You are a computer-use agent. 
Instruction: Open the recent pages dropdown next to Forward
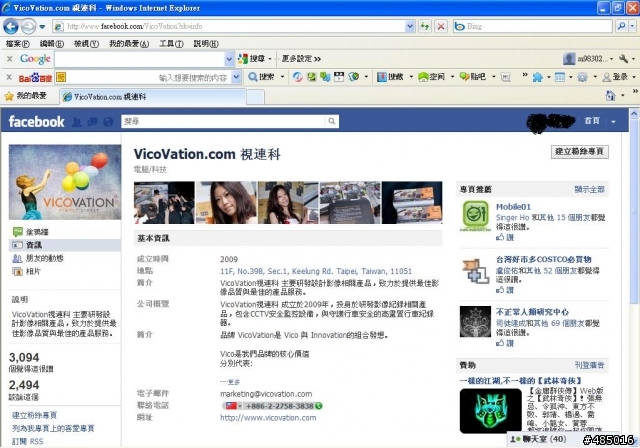[42, 27]
